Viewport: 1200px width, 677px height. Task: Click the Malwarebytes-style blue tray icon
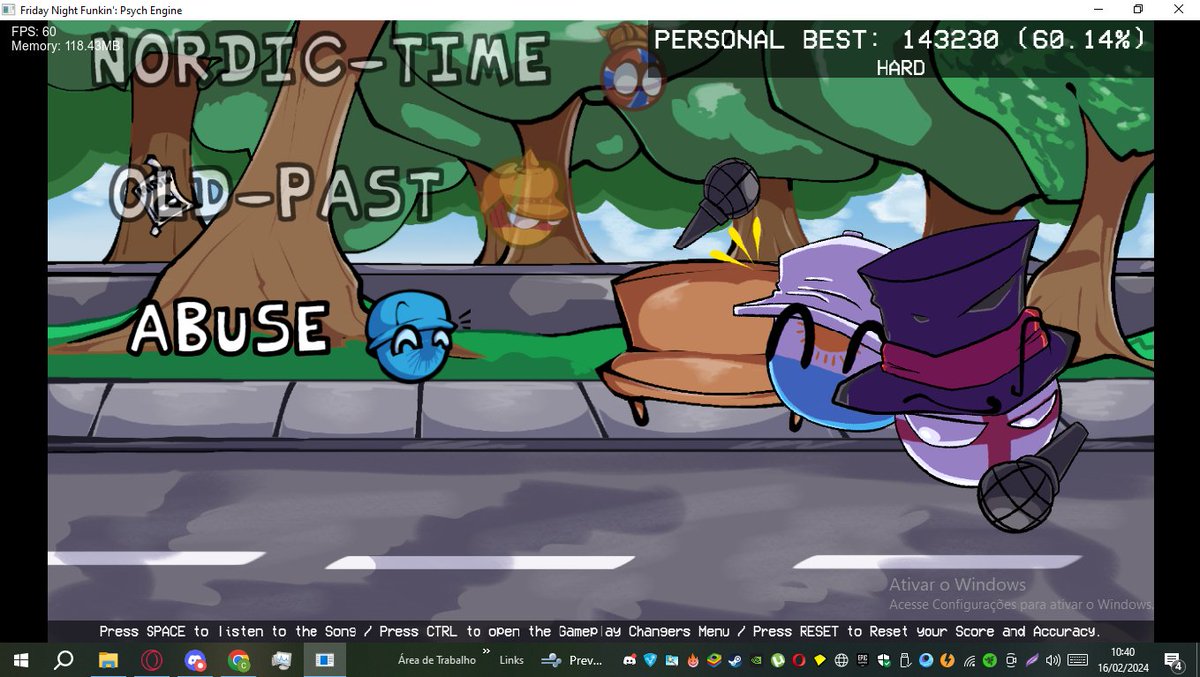[651, 660]
